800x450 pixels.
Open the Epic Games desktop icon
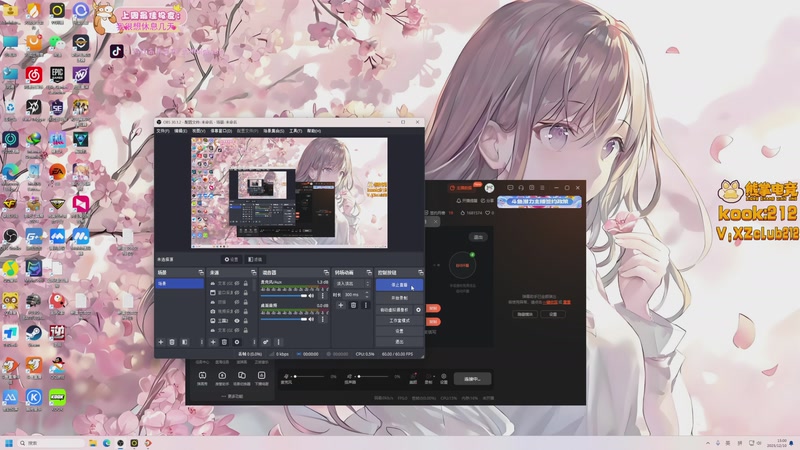[x=57, y=75]
